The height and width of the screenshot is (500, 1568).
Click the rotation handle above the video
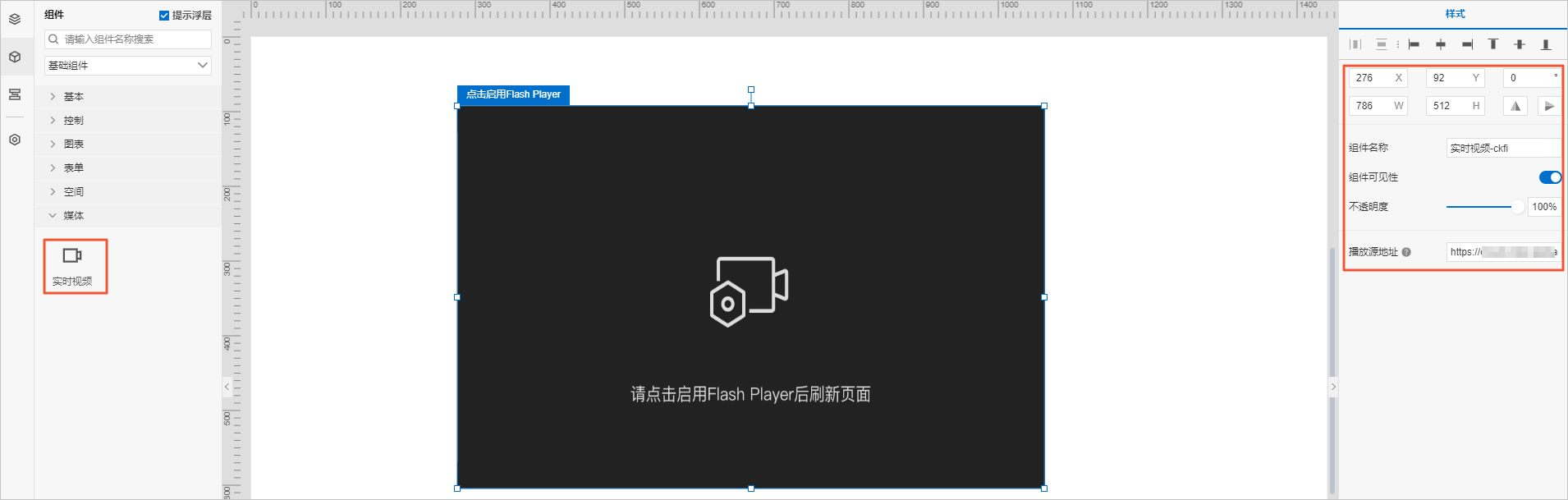pos(751,89)
